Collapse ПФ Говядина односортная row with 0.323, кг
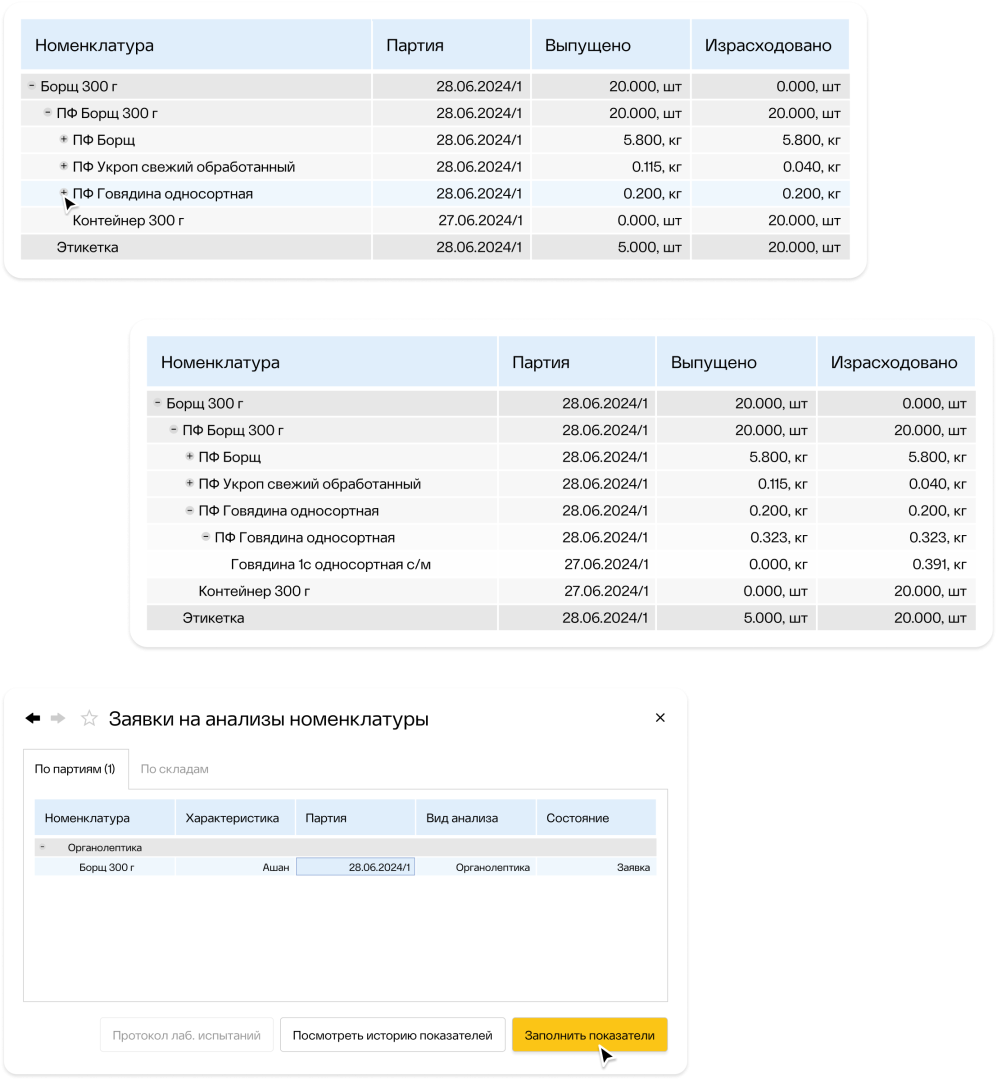Image resolution: width=997 pixels, height=1080 pixels. click(x=205, y=537)
